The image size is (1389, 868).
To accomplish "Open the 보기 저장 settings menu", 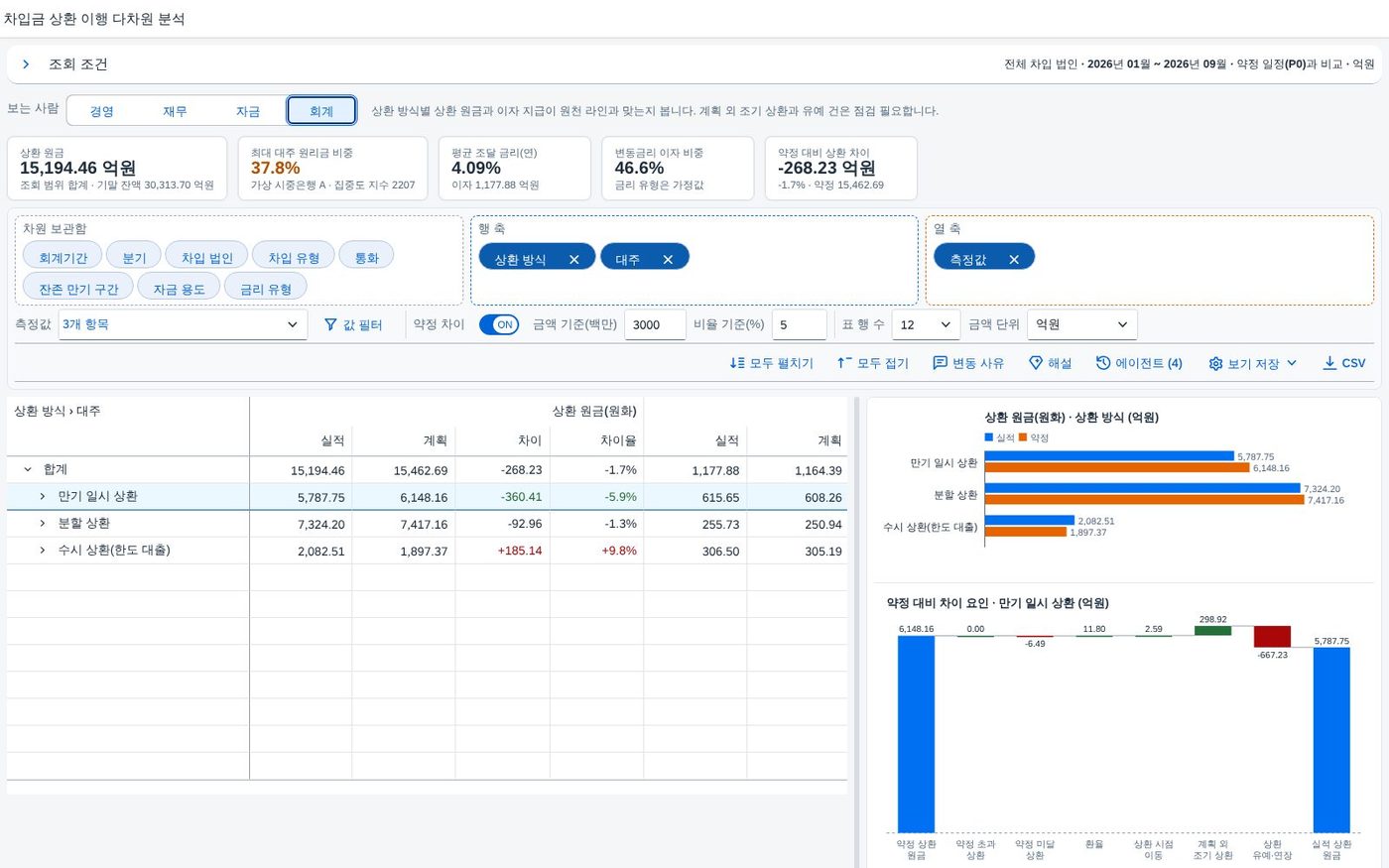I will [x=1253, y=363].
